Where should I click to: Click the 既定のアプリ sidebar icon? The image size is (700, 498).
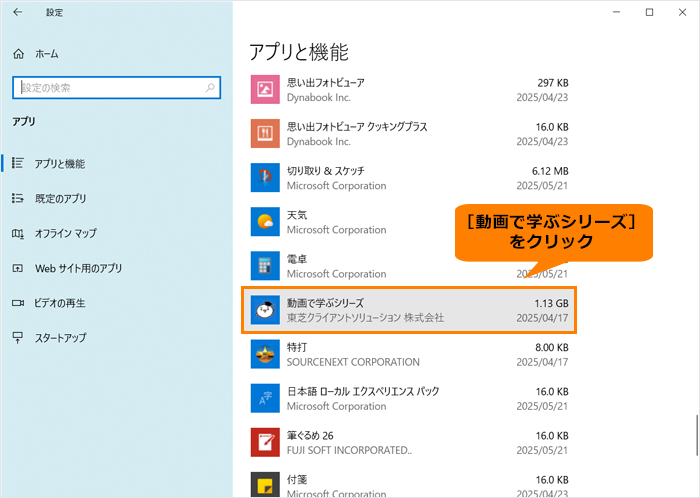(x=18, y=198)
